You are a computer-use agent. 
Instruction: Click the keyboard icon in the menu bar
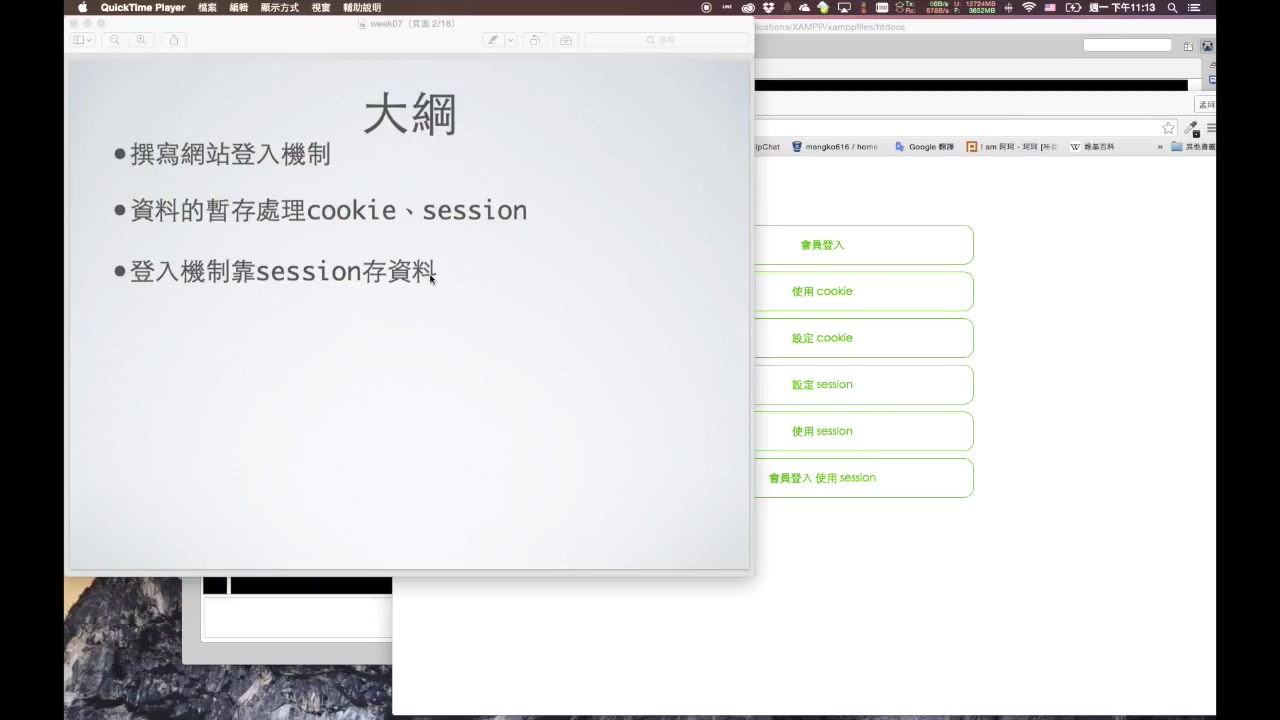[882, 7]
